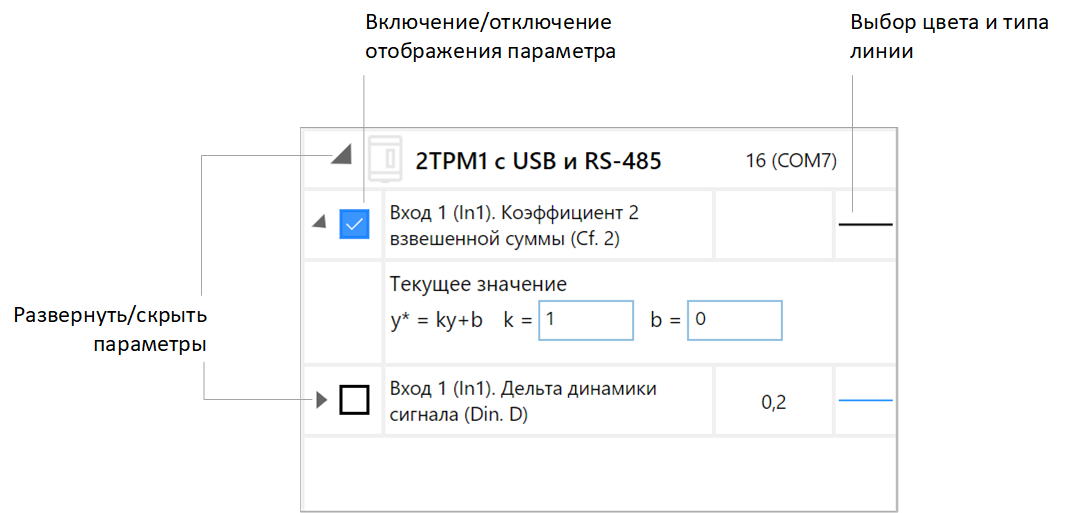Click the k coefficient input field

[x=585, y=321]
